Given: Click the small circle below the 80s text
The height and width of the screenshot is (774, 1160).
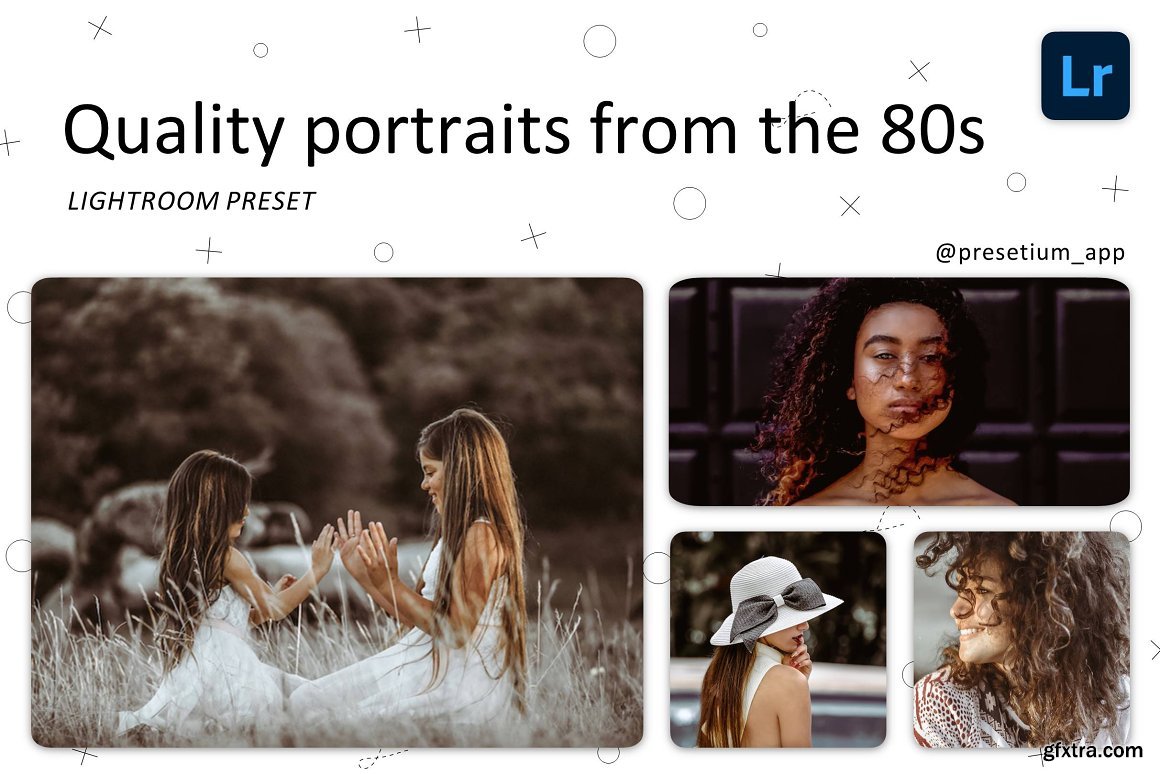Looking at the screenshot, I should tap(1016, 182).
